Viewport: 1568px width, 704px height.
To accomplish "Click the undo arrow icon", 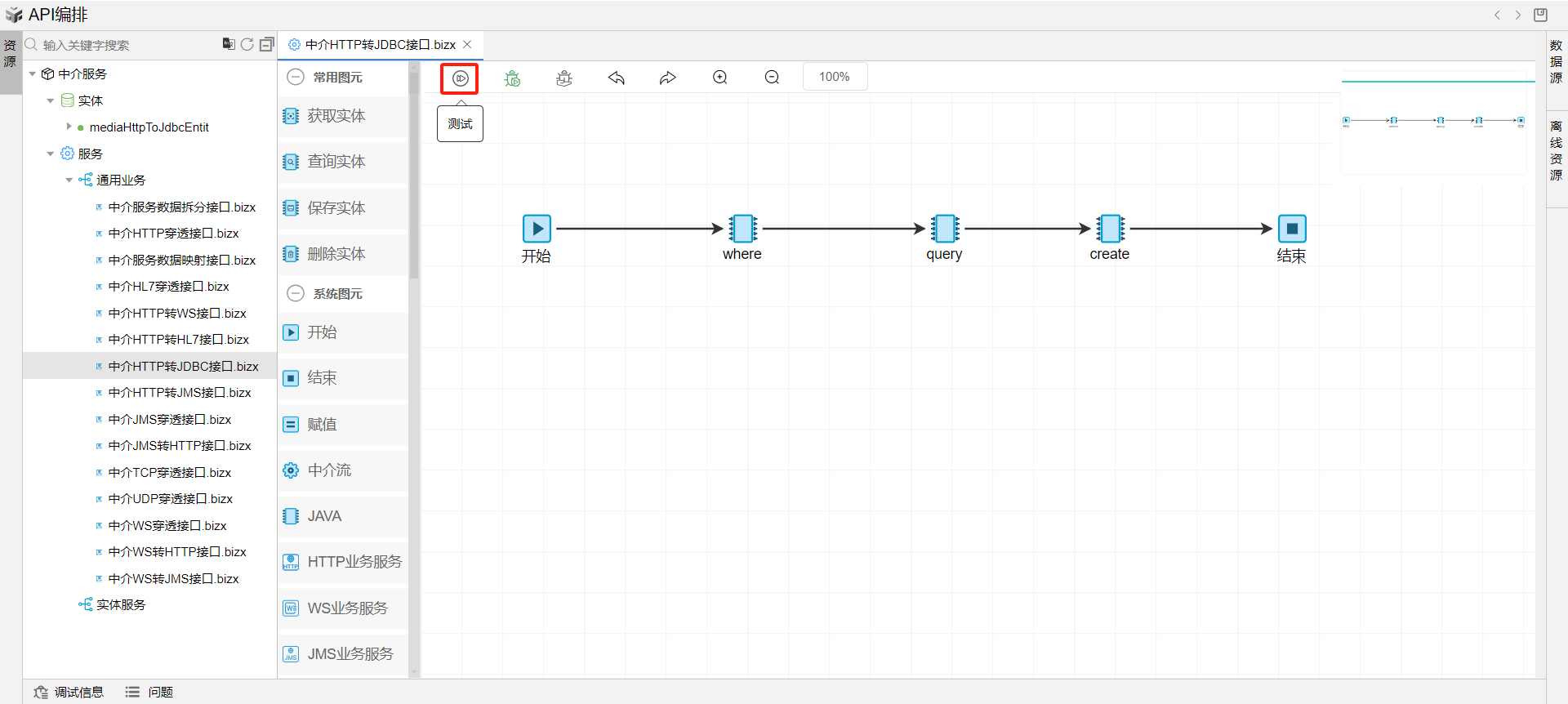I will point(617,78).
